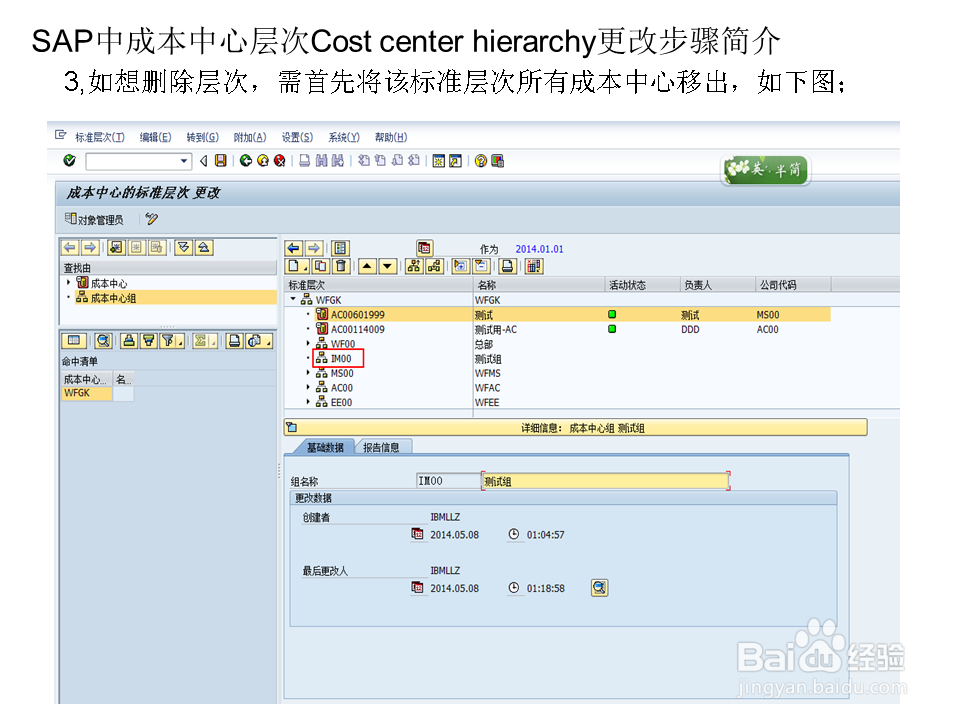960x720 pixels.
Task: Click the hit list sort icon next to find
Action: (129, 341)
